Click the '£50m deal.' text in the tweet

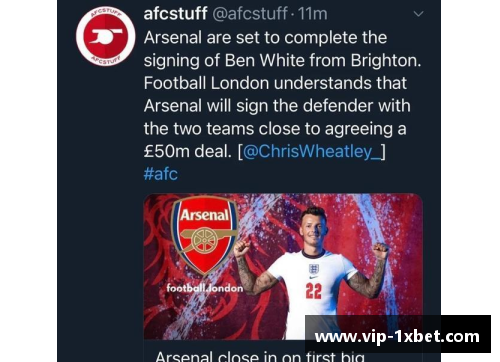click(188, 151)
